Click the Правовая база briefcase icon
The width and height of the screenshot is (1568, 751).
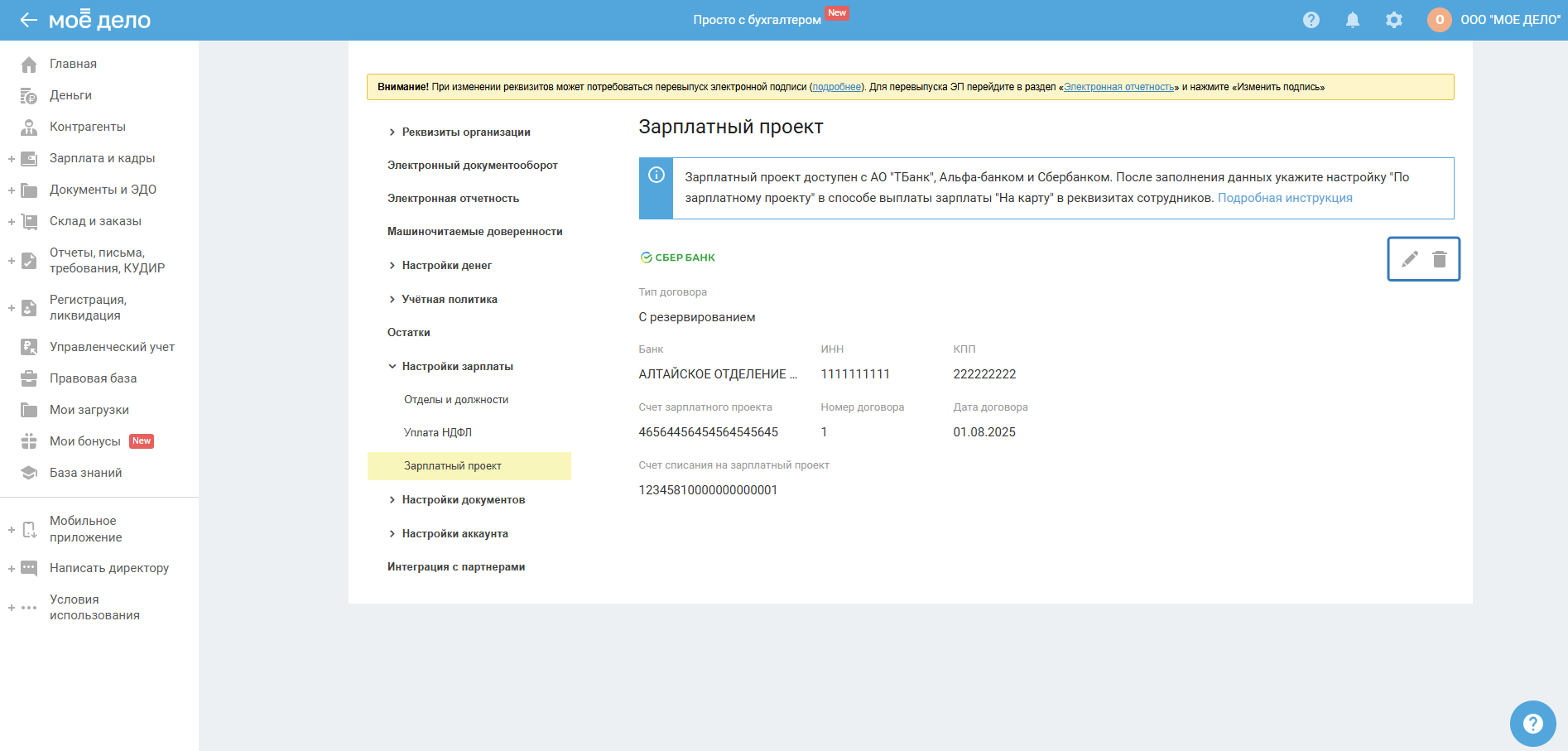click(29, 378)
